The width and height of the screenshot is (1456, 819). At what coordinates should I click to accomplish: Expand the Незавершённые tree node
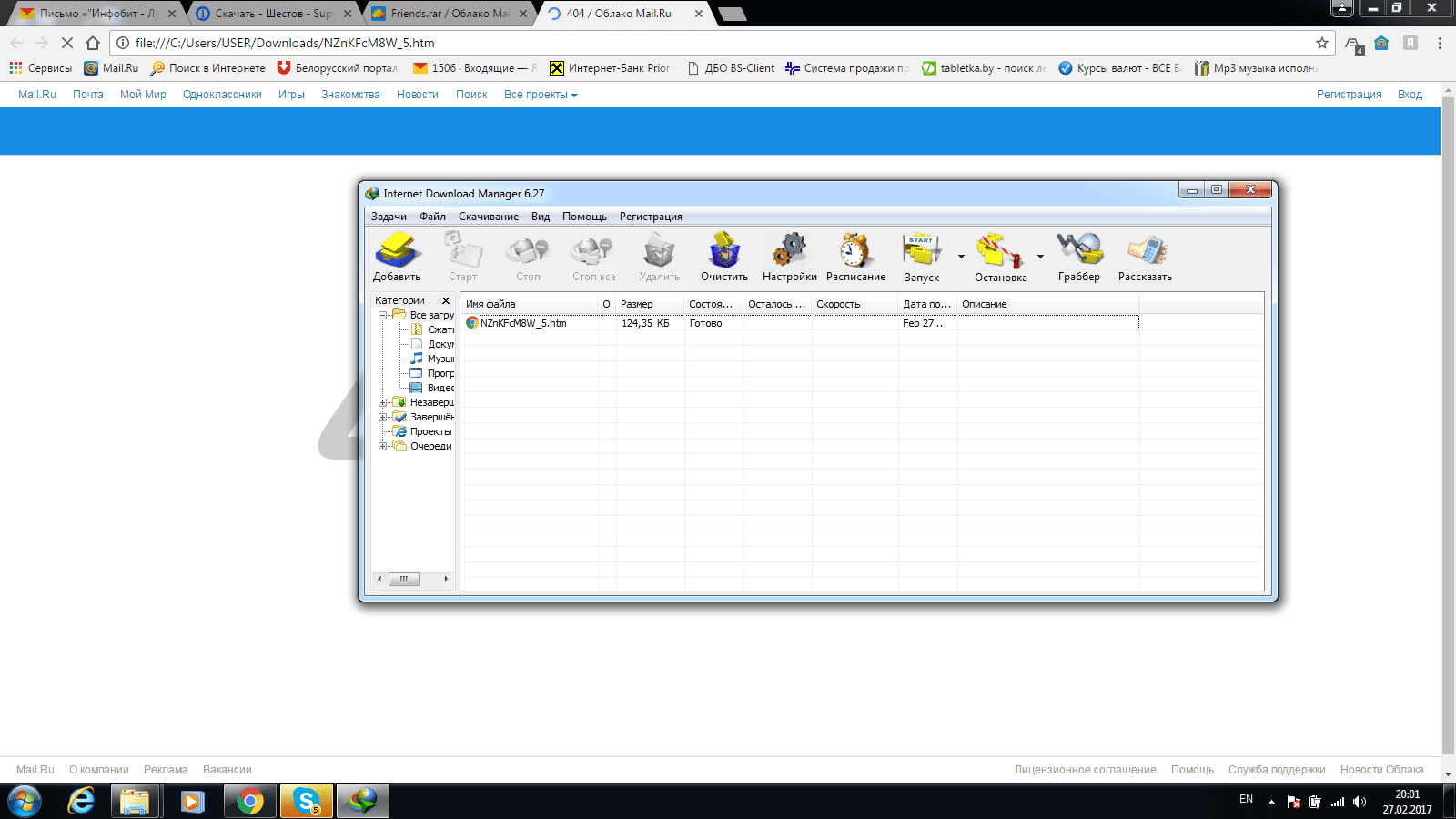click(383, 402)
